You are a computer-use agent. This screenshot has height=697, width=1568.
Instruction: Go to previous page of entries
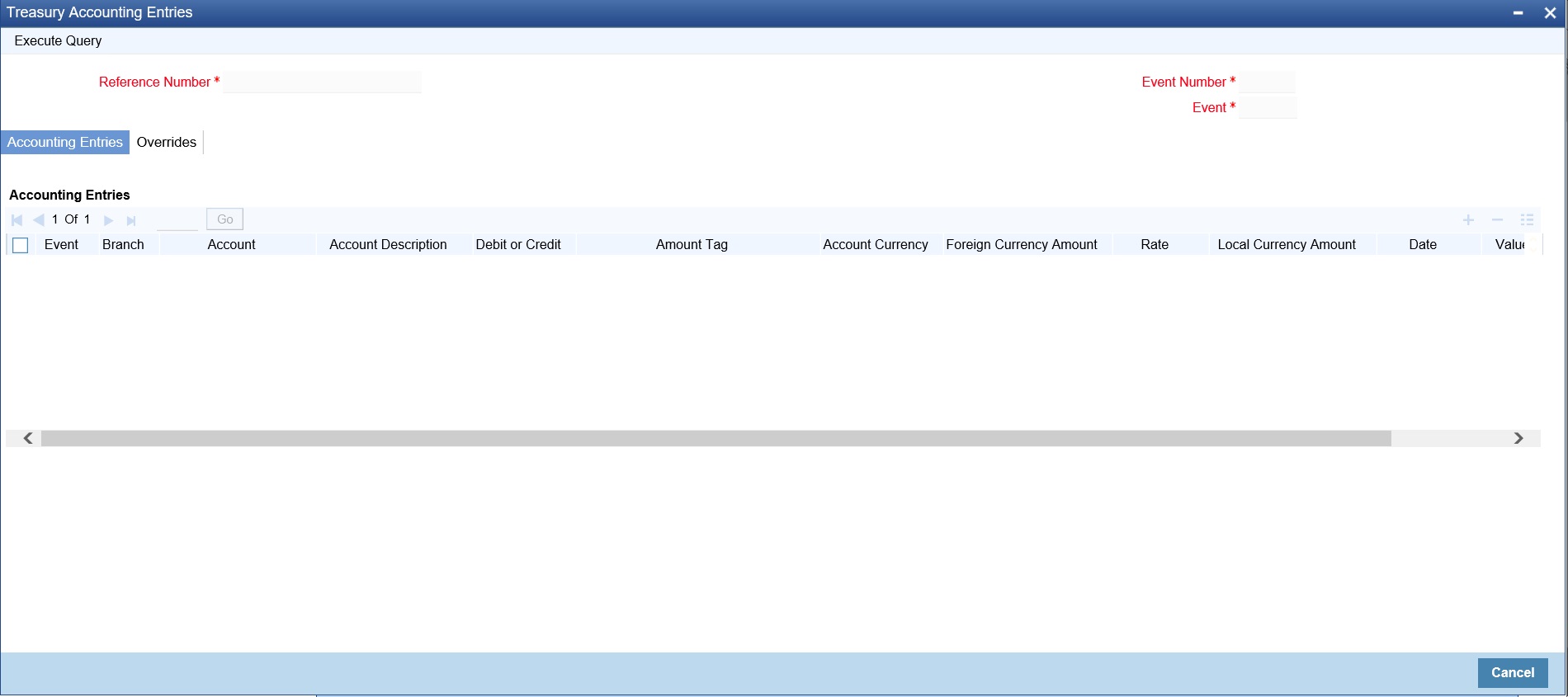pos(39,220)
